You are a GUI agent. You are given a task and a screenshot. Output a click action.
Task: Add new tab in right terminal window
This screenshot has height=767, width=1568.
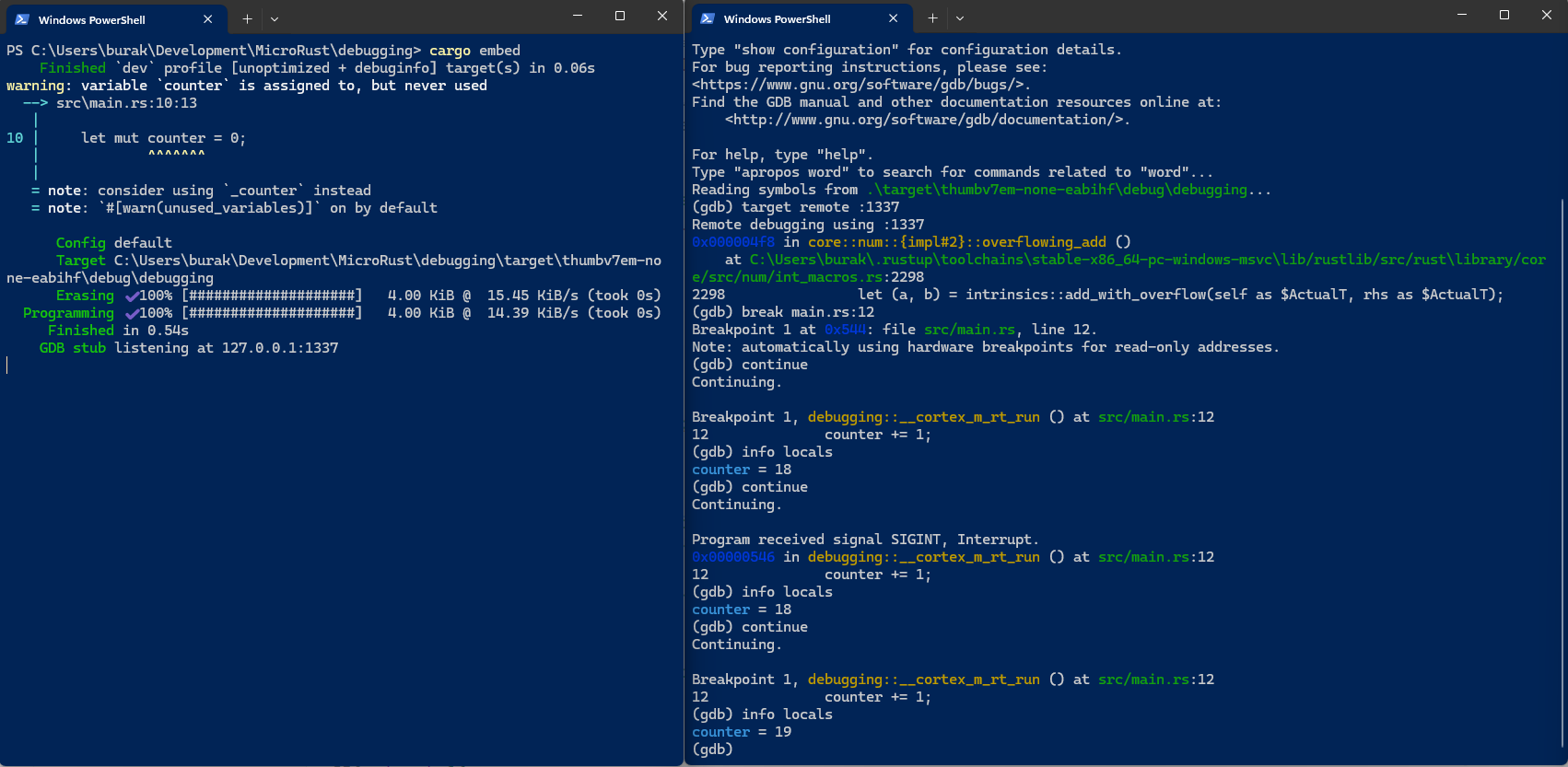932,18
